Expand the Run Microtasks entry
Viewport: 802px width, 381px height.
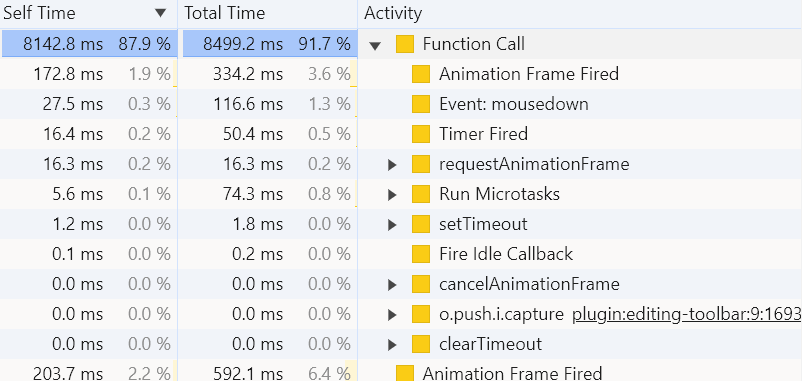click(x=392, y=195)
